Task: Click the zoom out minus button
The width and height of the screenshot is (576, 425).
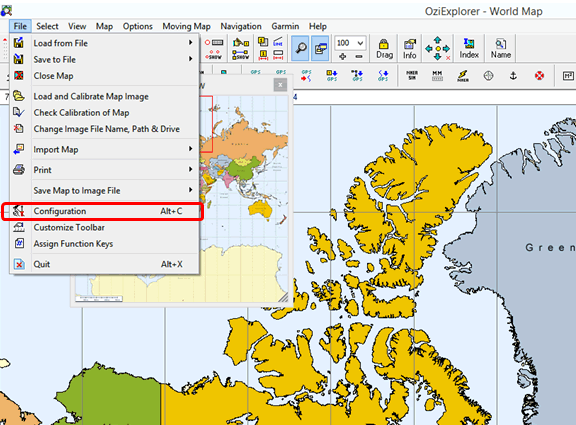Action: 359,56
